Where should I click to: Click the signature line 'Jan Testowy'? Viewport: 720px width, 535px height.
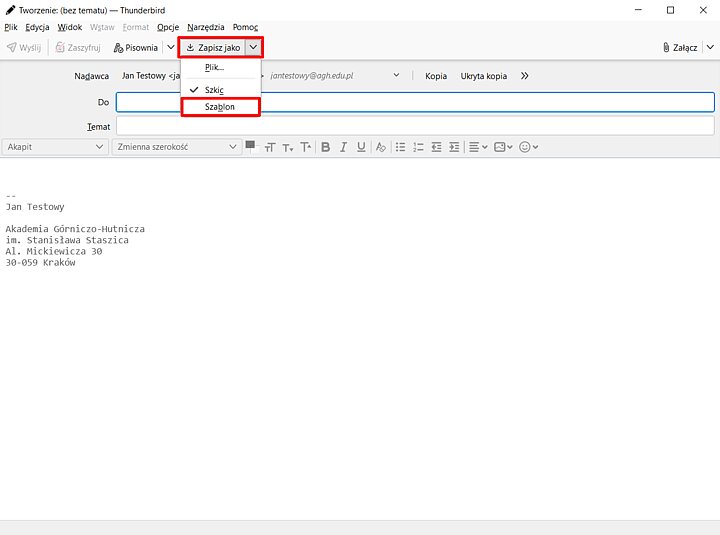click(35, 207)
